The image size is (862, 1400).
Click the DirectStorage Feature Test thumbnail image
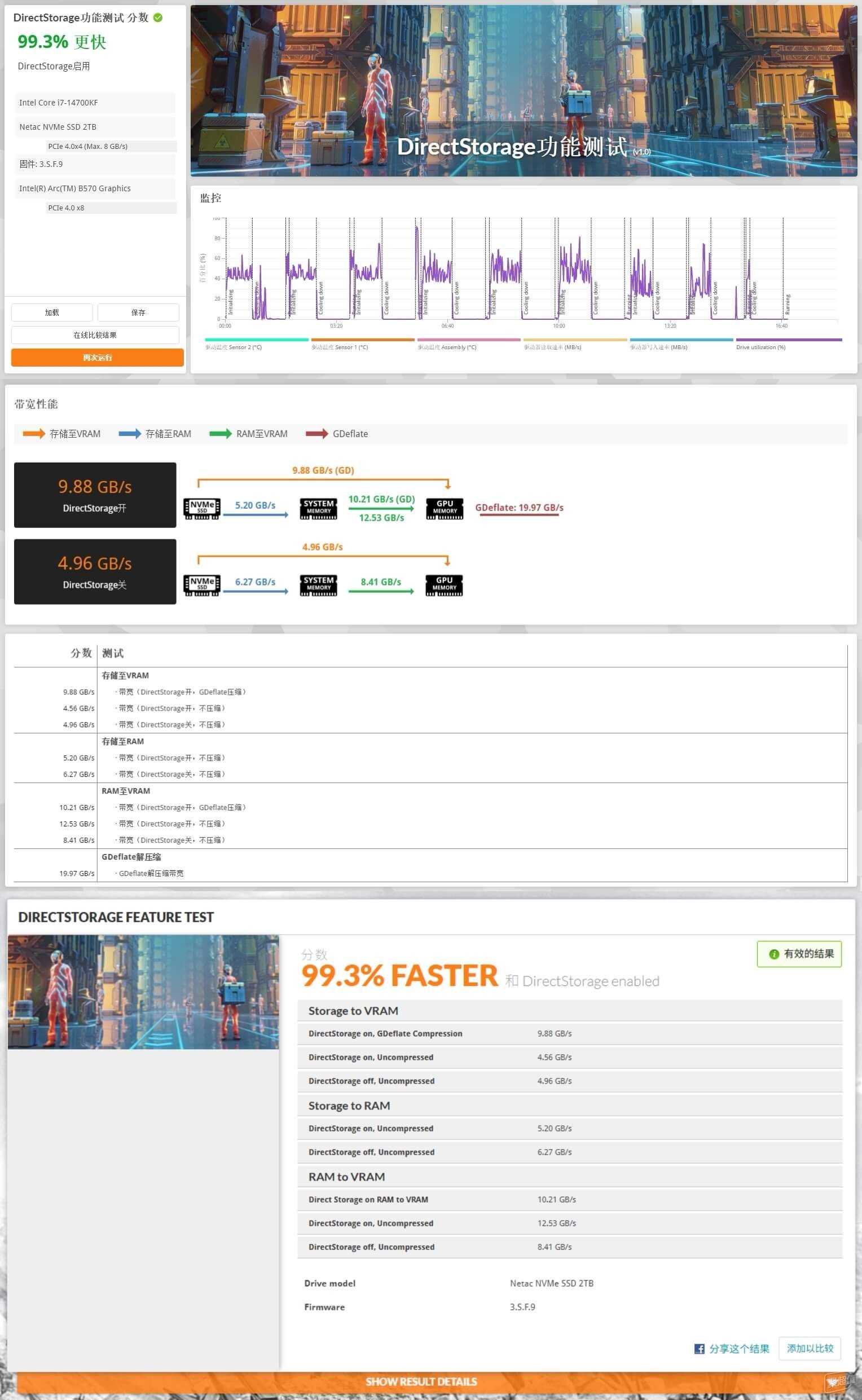pos(143,992)
